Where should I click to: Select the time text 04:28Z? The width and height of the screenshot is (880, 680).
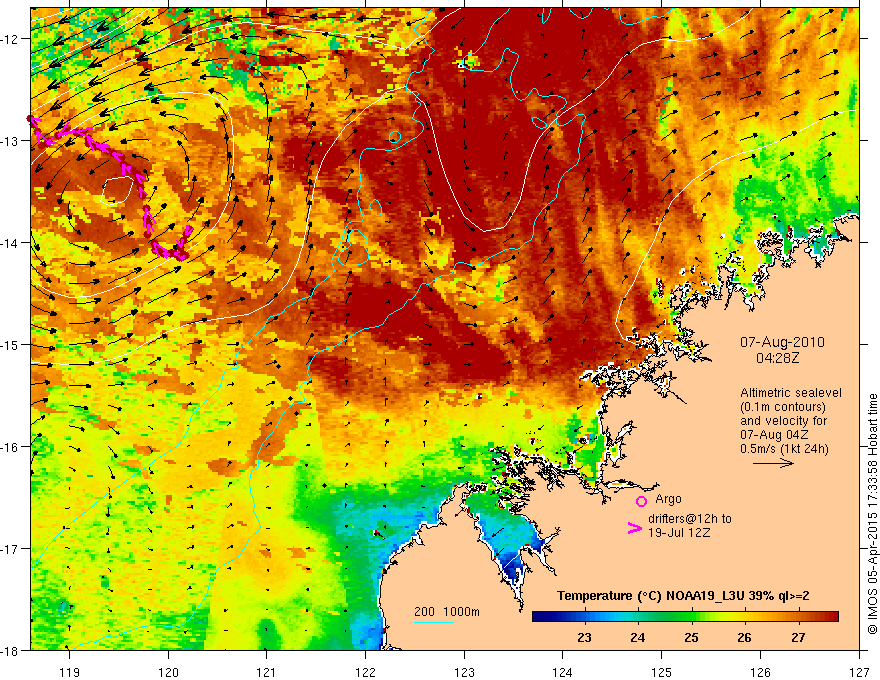pyautogui.click(x=777, y=357)
